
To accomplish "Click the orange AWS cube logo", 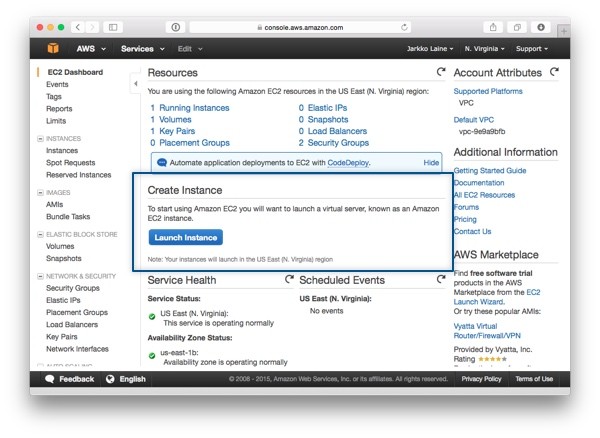I will [x=53, y=49].
